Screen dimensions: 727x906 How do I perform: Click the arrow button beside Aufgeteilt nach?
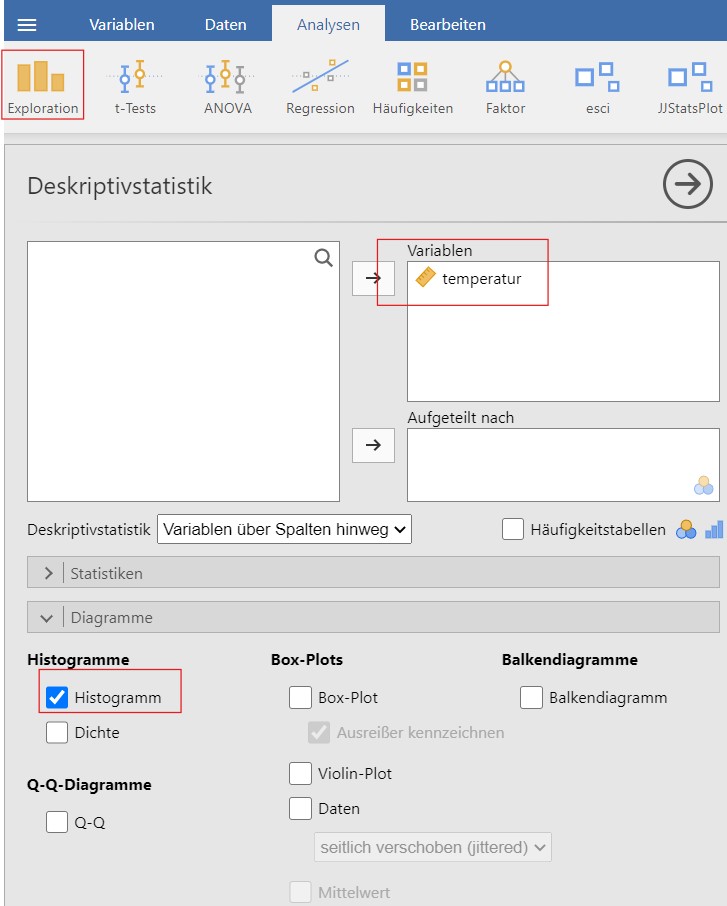click(x=373, y=445)
